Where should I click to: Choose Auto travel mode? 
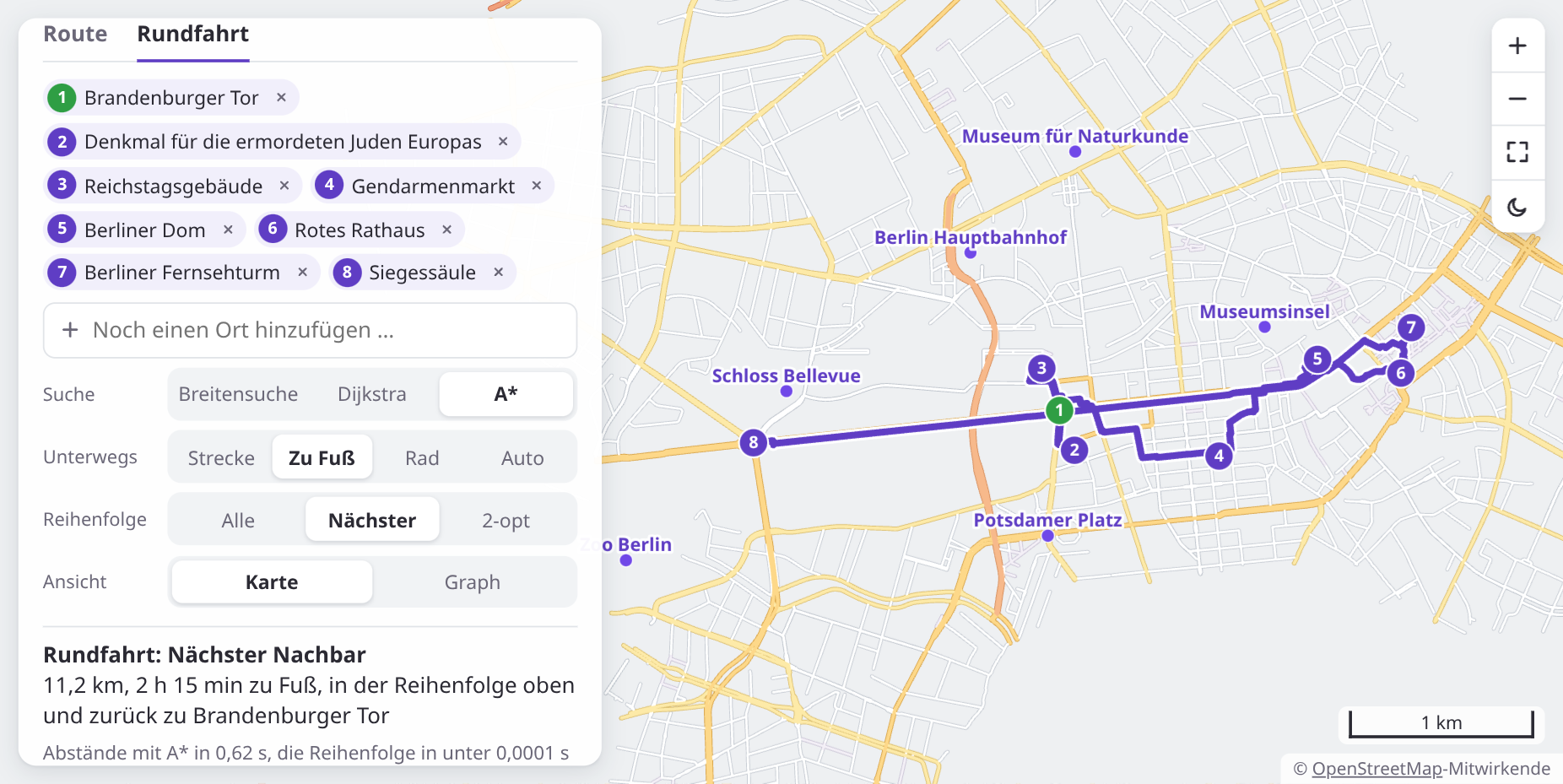point(522,457)
